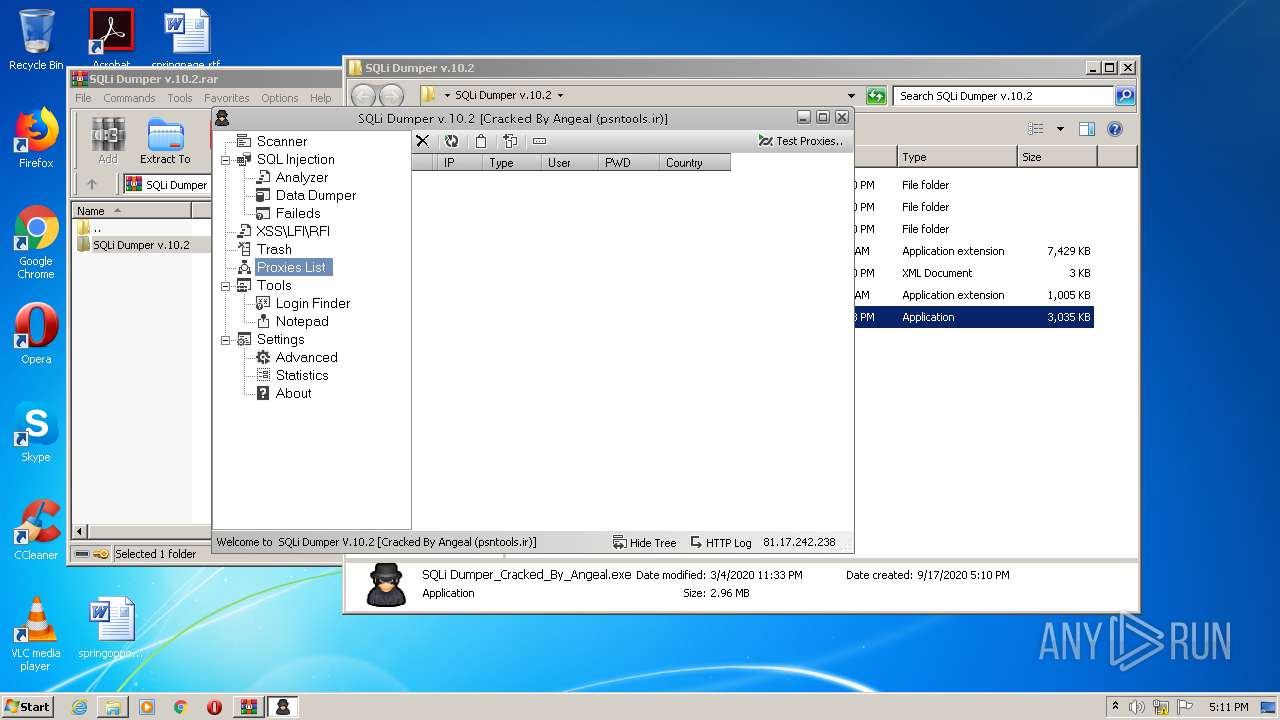Viewport: 1280px width, 720px height.
Task: Select the parent '..' entry in WinRAR
Action: click(x=96, y=228)
